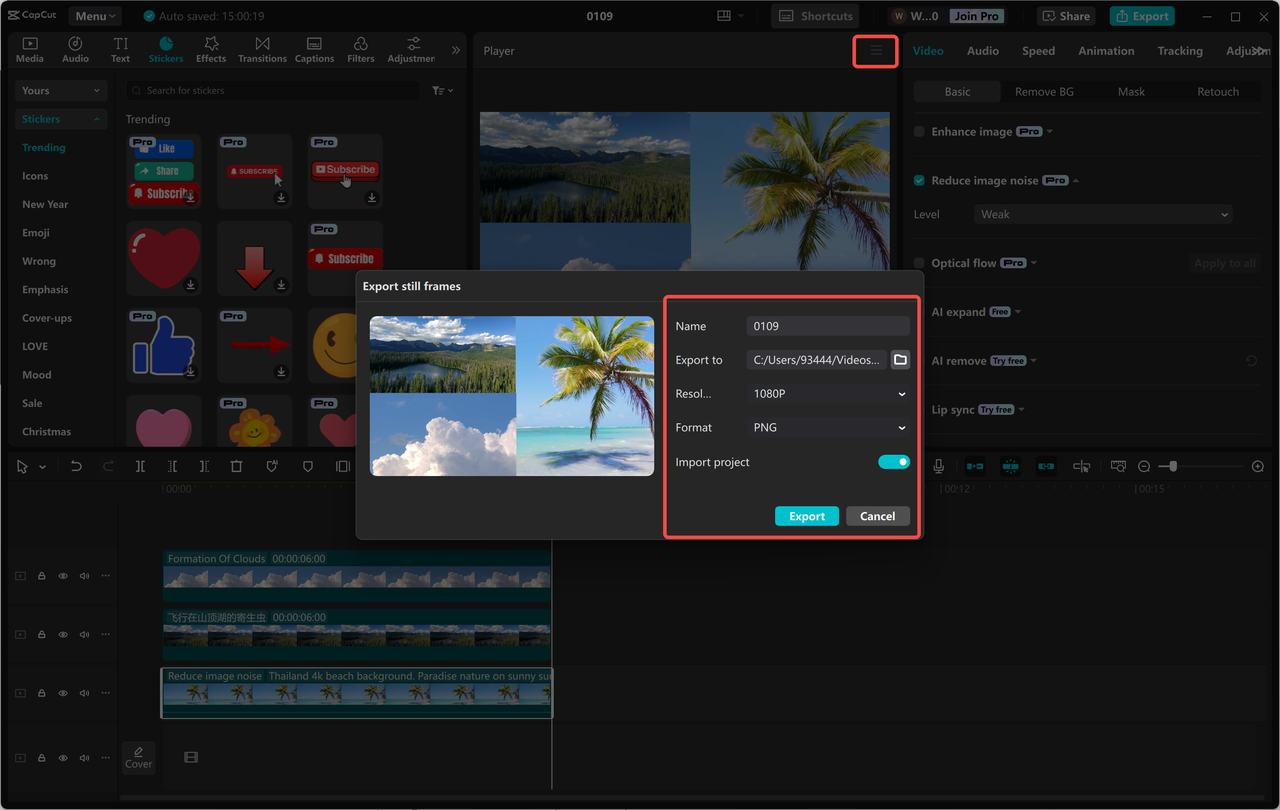1280x810 pixels.
Task: Click the Shortcuts button
Action: click(x=817, y=16)
